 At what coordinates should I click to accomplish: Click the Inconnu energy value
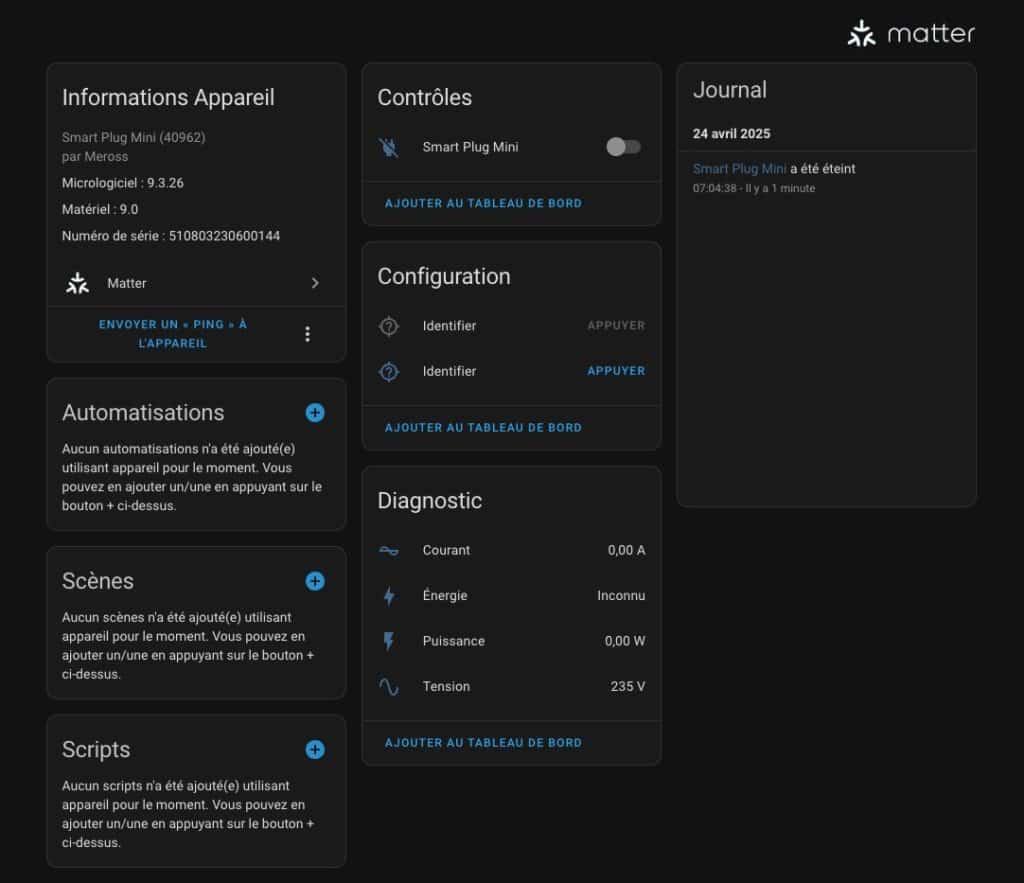(x=621, y=596)
